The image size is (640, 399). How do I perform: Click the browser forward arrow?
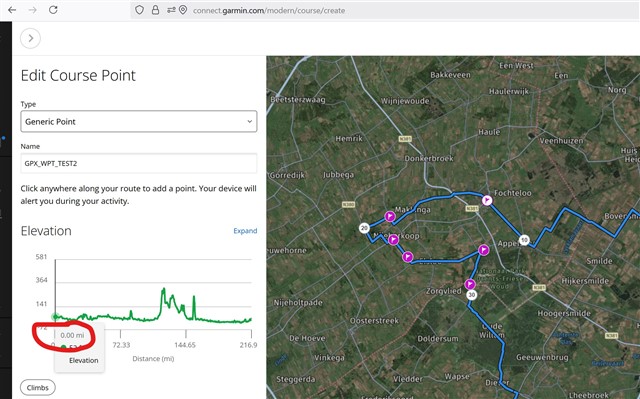point(33,10)
